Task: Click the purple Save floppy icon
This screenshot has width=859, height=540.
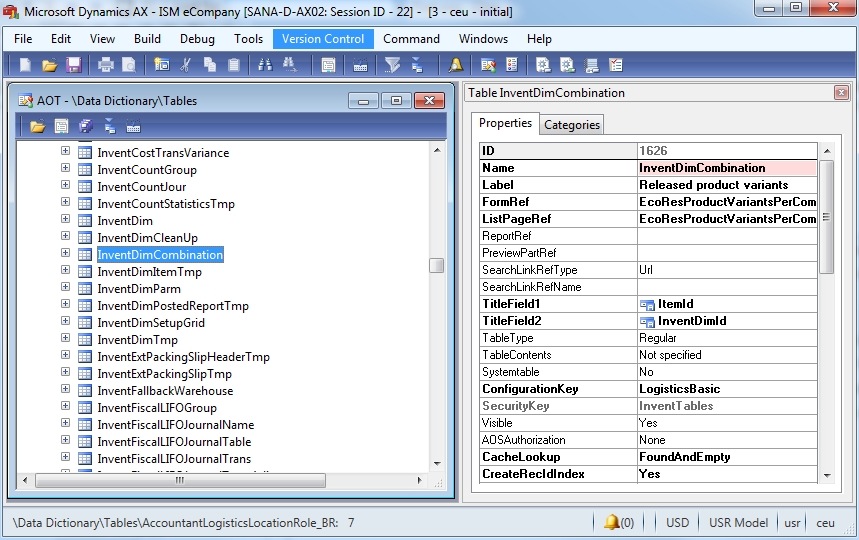Action: point(73,66)
